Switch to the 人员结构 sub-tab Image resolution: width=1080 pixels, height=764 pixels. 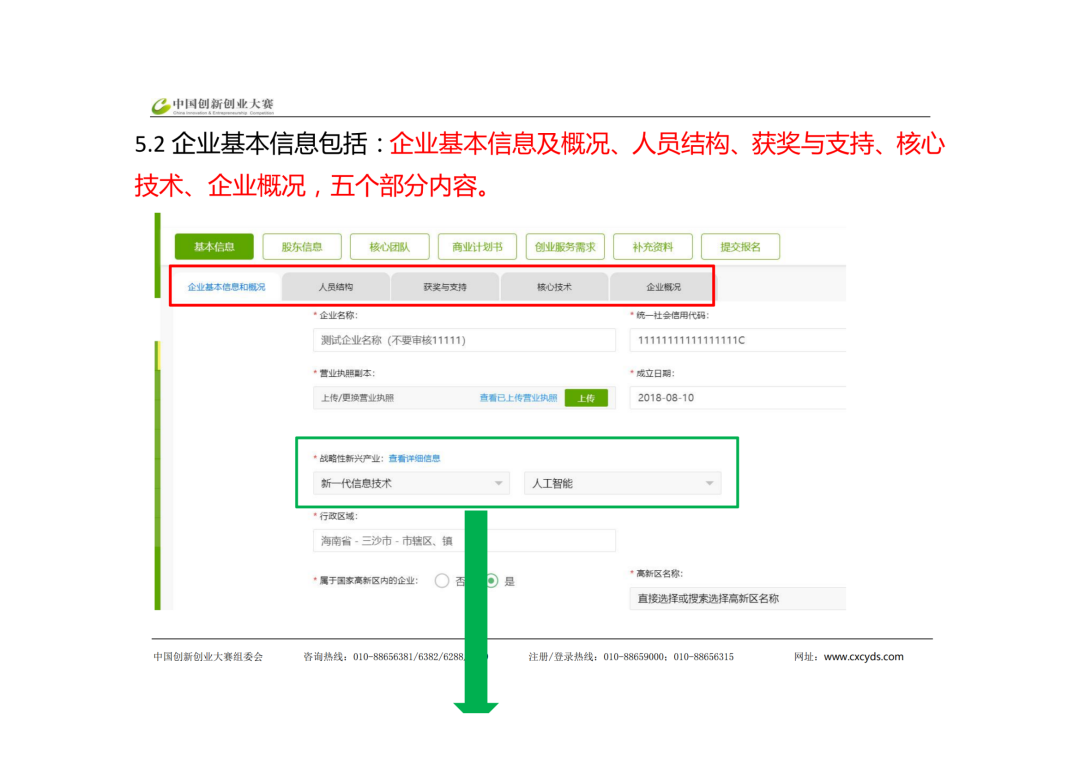336,287
